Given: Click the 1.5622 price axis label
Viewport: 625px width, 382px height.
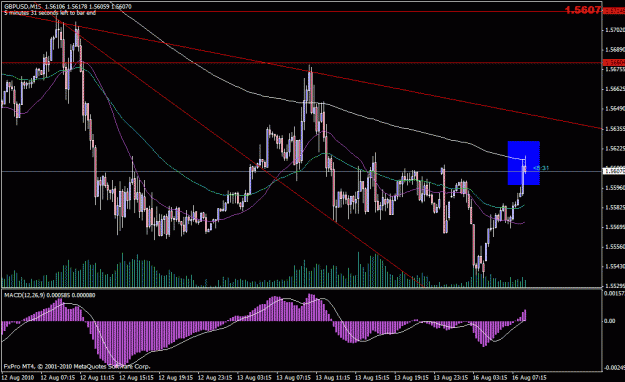Looking at the screenshot, I should (614, 148).
